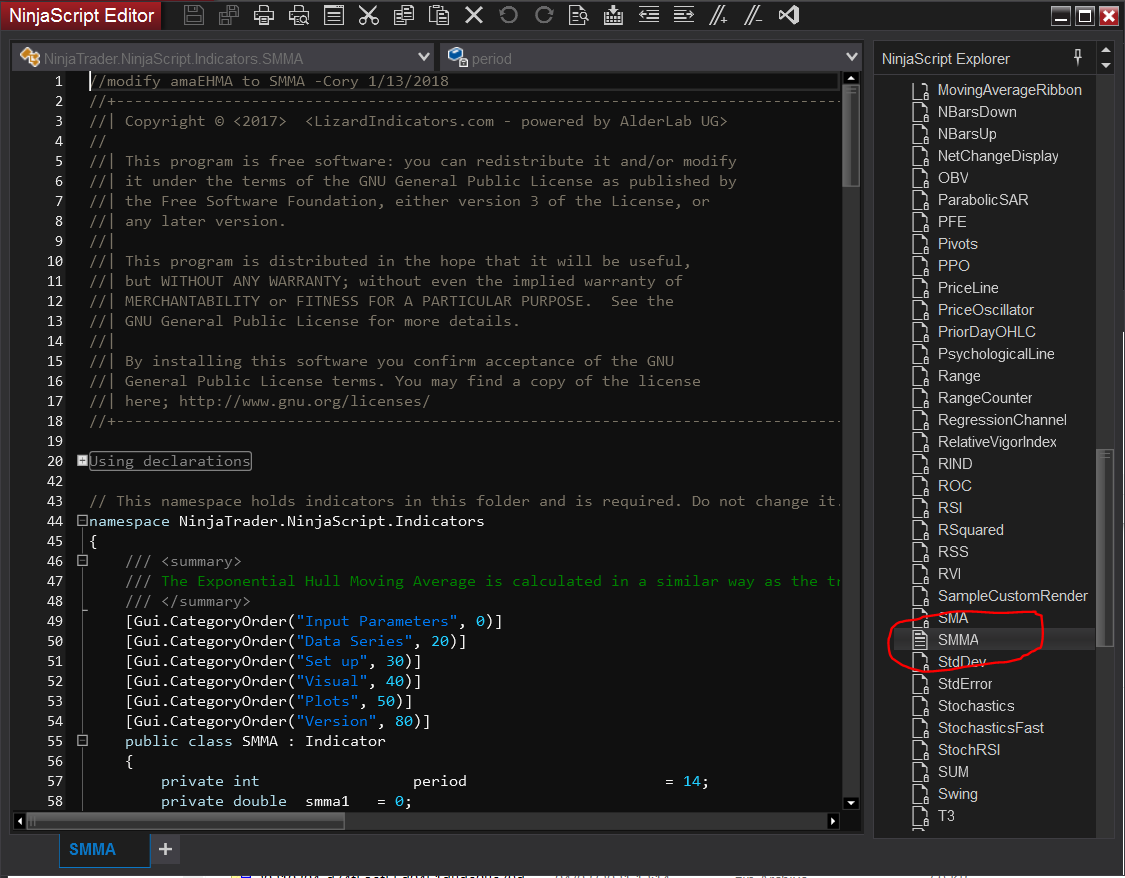Switch to the SMMA tab
Viewport: 1125px width, 878px height.
[x=92, y=850]
